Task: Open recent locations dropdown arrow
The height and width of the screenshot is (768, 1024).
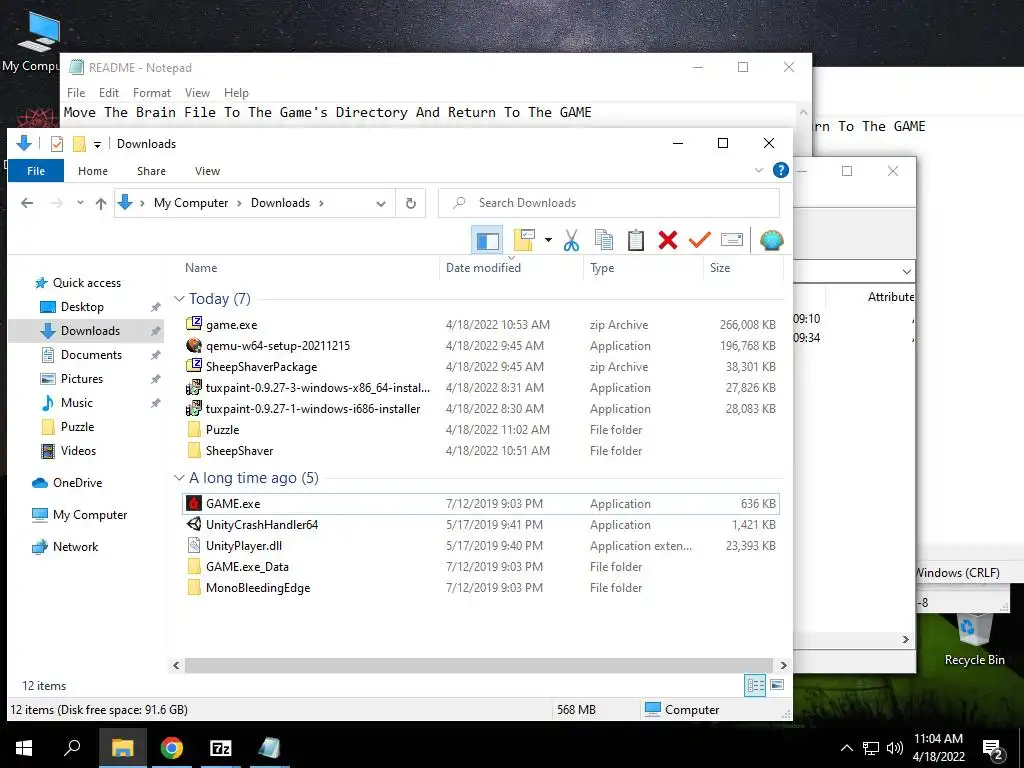Action: click(x=80, y=202)
